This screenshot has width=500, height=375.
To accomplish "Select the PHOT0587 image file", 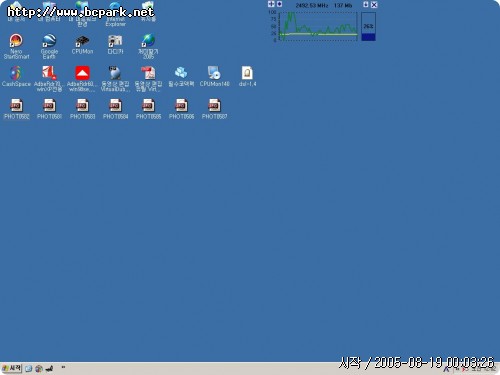I will [214, 109].
